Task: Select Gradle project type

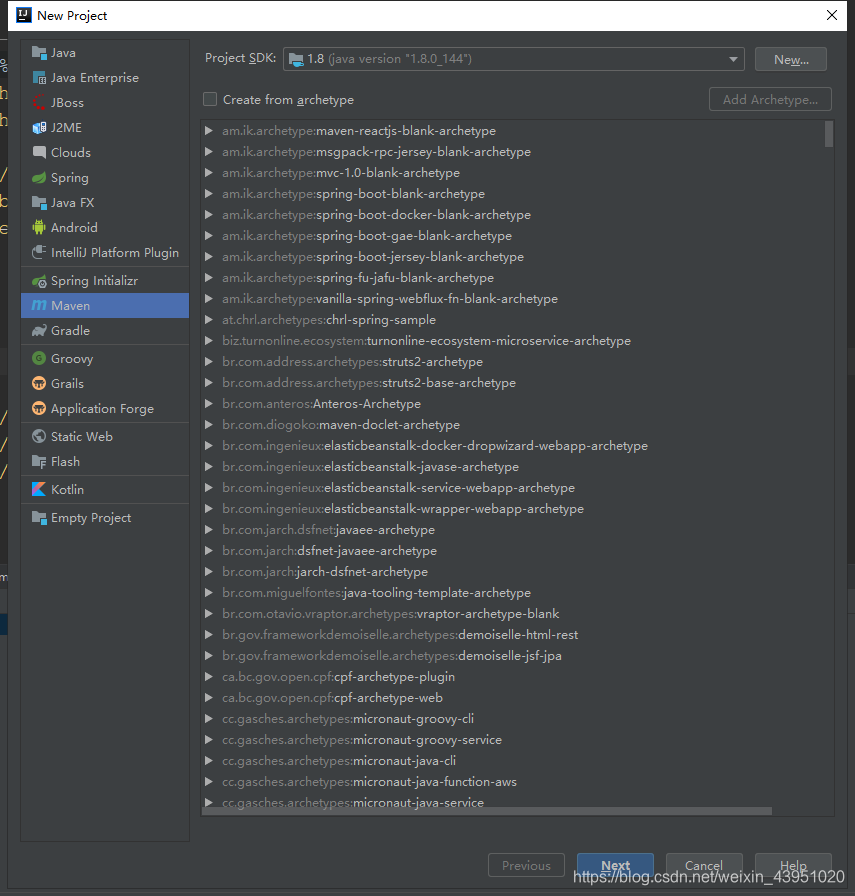Action: click(x=105, y=331)
